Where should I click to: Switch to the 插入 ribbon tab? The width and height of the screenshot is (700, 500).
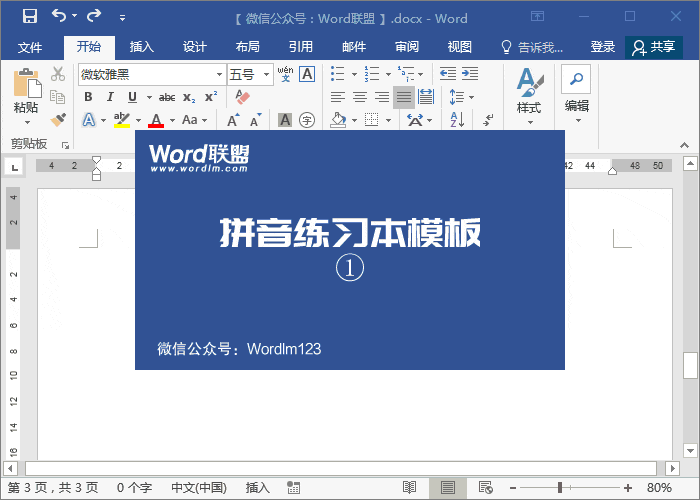click(x=142, y=47)
